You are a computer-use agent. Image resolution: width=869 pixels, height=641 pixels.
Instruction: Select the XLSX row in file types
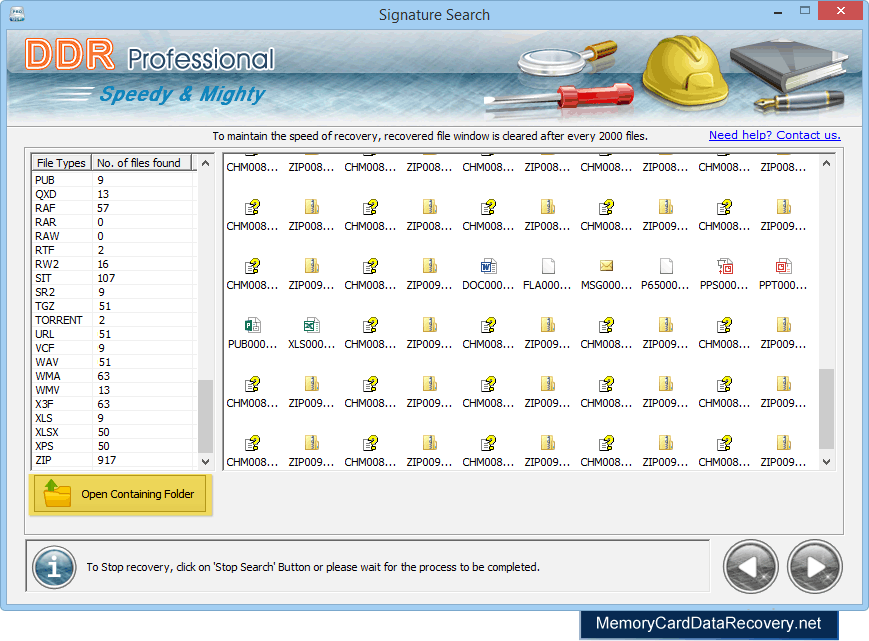pos(113,432)
